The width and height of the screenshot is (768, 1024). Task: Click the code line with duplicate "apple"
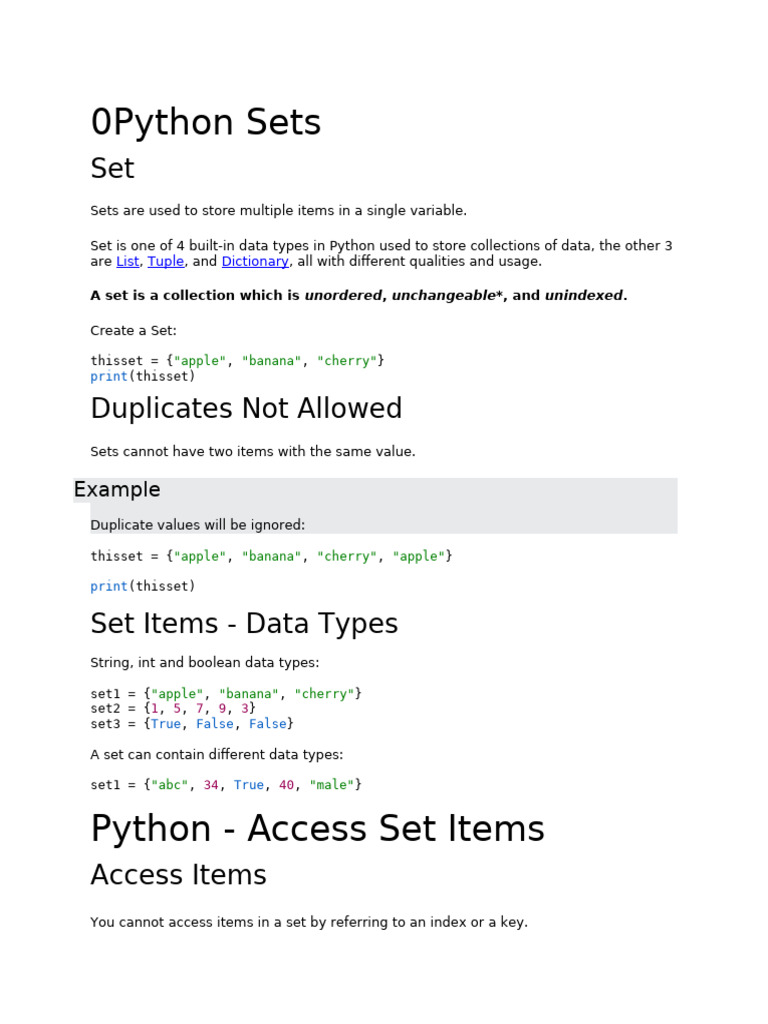click(x=271, y=556)
